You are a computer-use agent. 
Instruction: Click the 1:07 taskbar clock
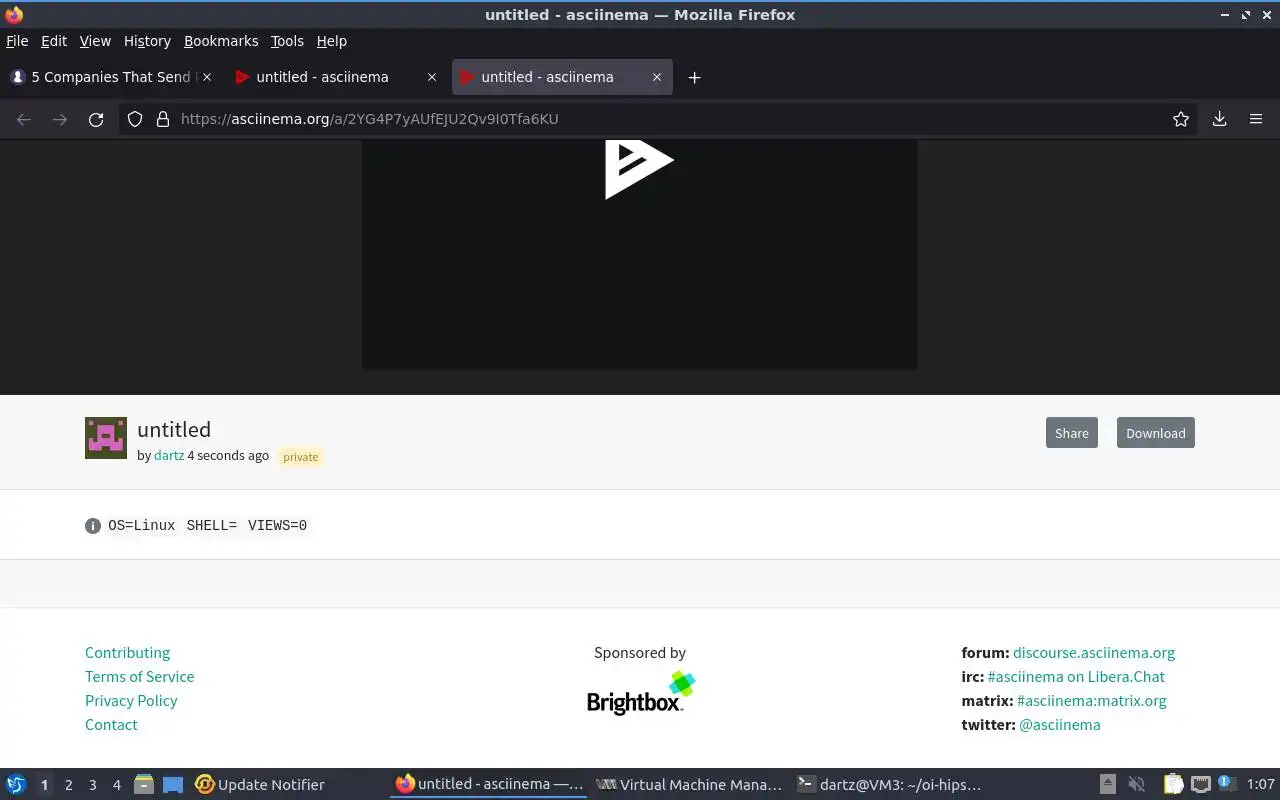tap(1260, 785)
